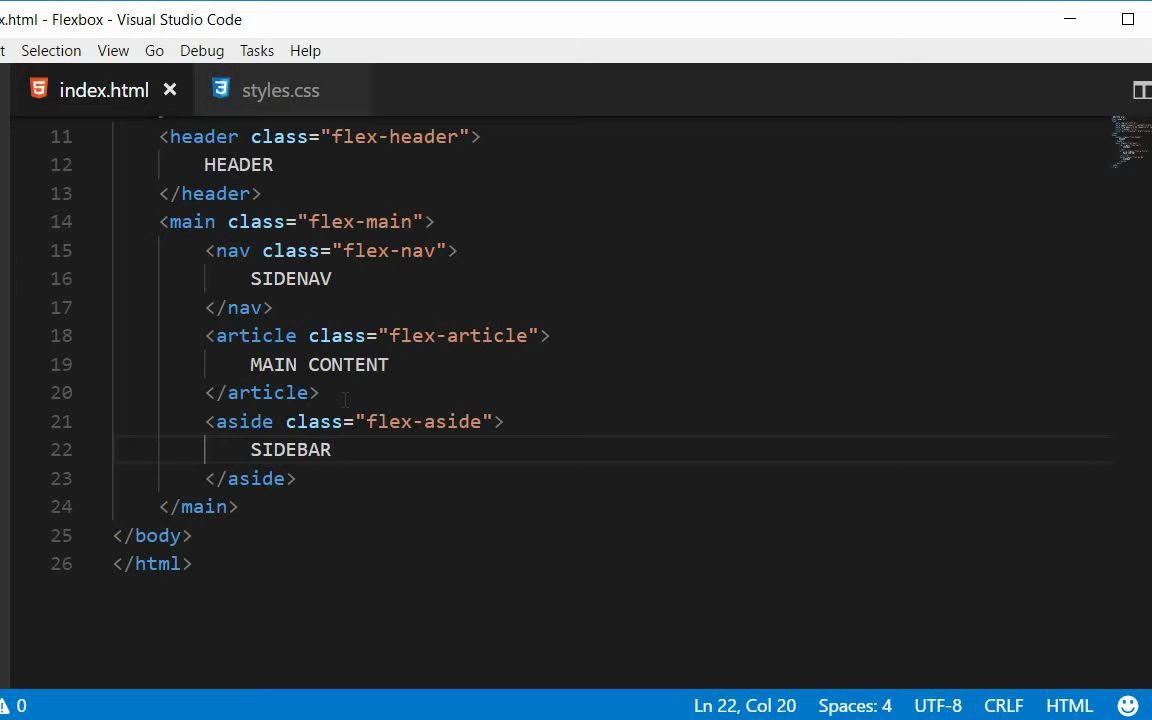The height and width of the screenshot is (720, 1152).
Task: Click the closing </main> tag
Action: 198,507
